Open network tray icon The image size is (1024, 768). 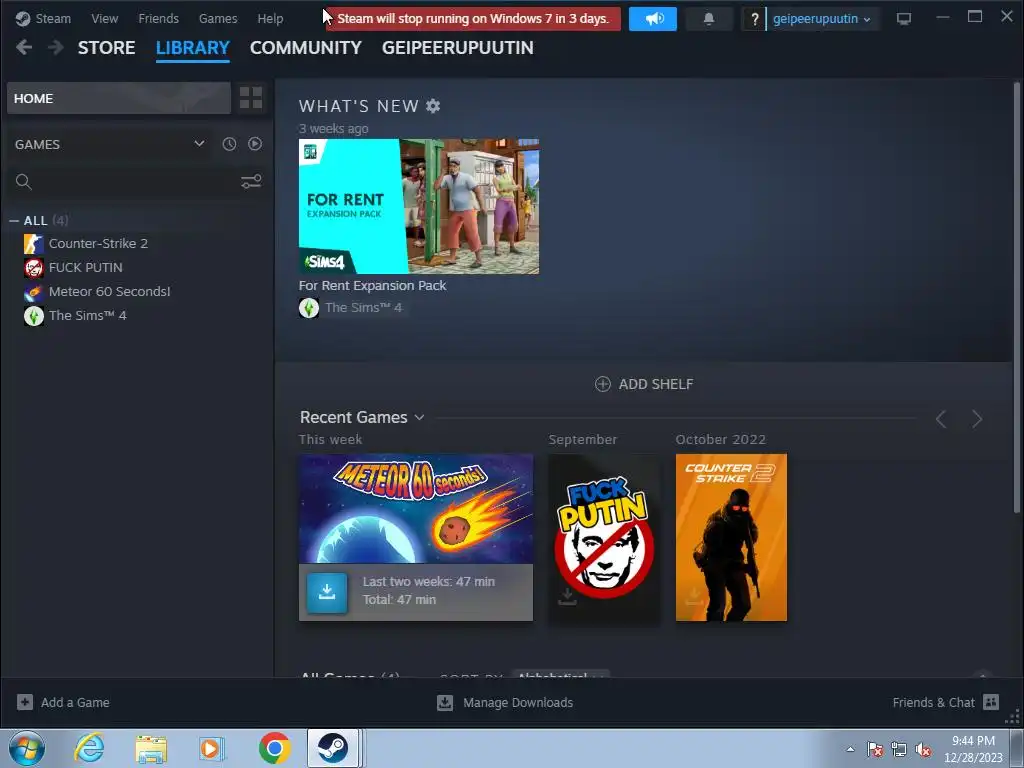[899, 749]
